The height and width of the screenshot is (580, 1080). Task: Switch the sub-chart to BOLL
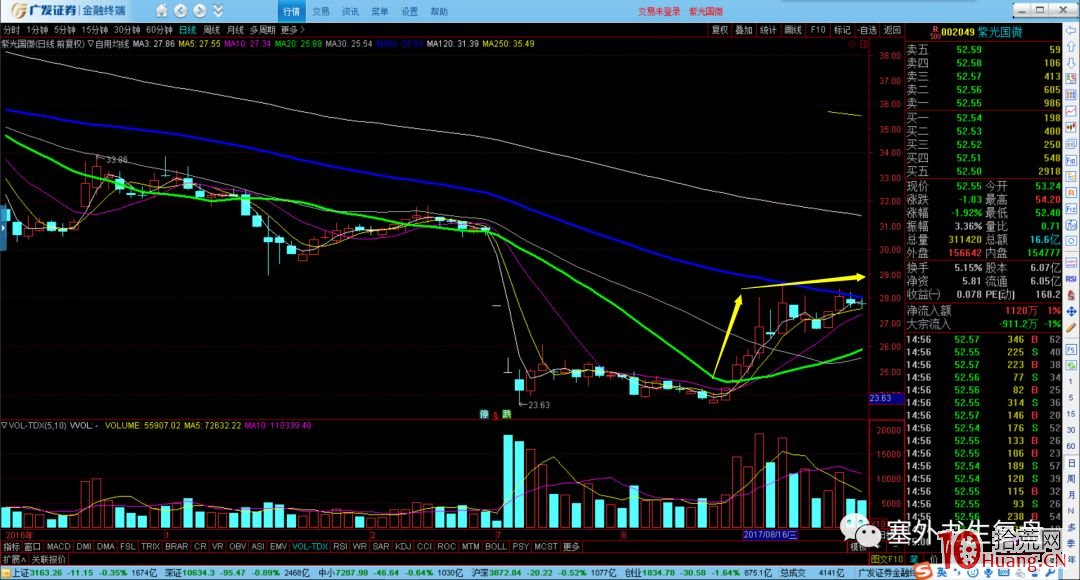[496, 546]
